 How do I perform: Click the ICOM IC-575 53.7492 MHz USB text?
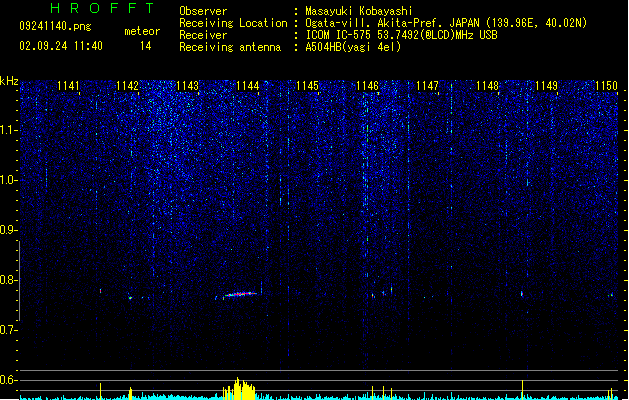[402, 35]
